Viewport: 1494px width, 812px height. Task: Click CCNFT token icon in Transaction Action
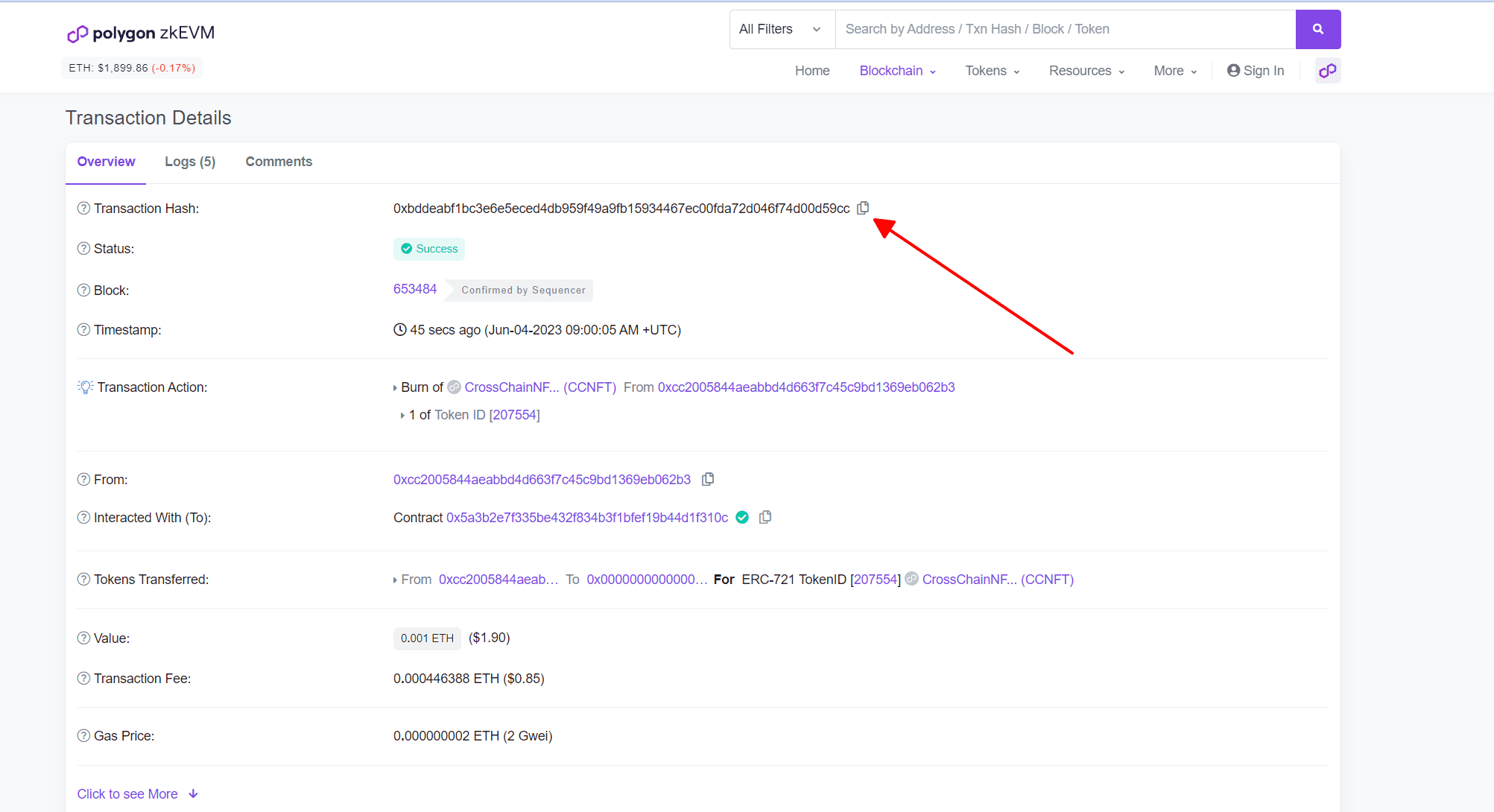coord(454,387)
